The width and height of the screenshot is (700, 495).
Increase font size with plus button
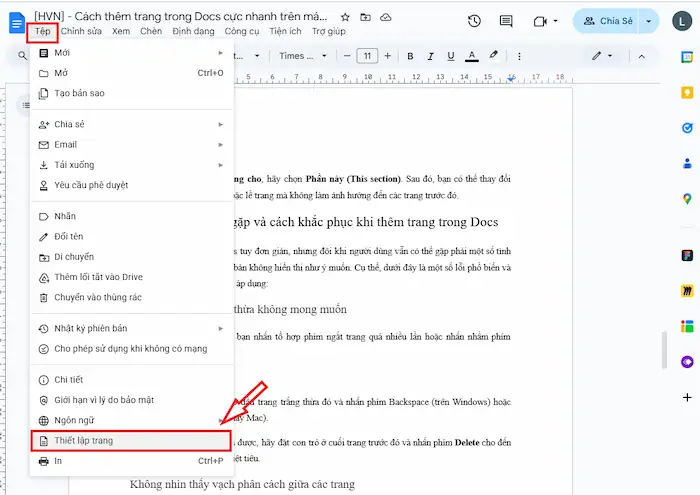pyautogui.click(x=387, y=56)
